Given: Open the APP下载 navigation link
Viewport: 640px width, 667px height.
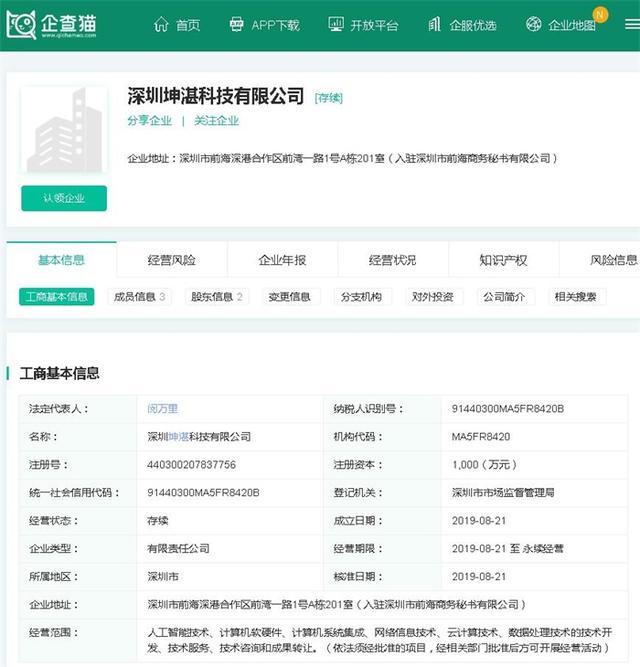Looking at the screenshot, I should (x=276, y=25).
